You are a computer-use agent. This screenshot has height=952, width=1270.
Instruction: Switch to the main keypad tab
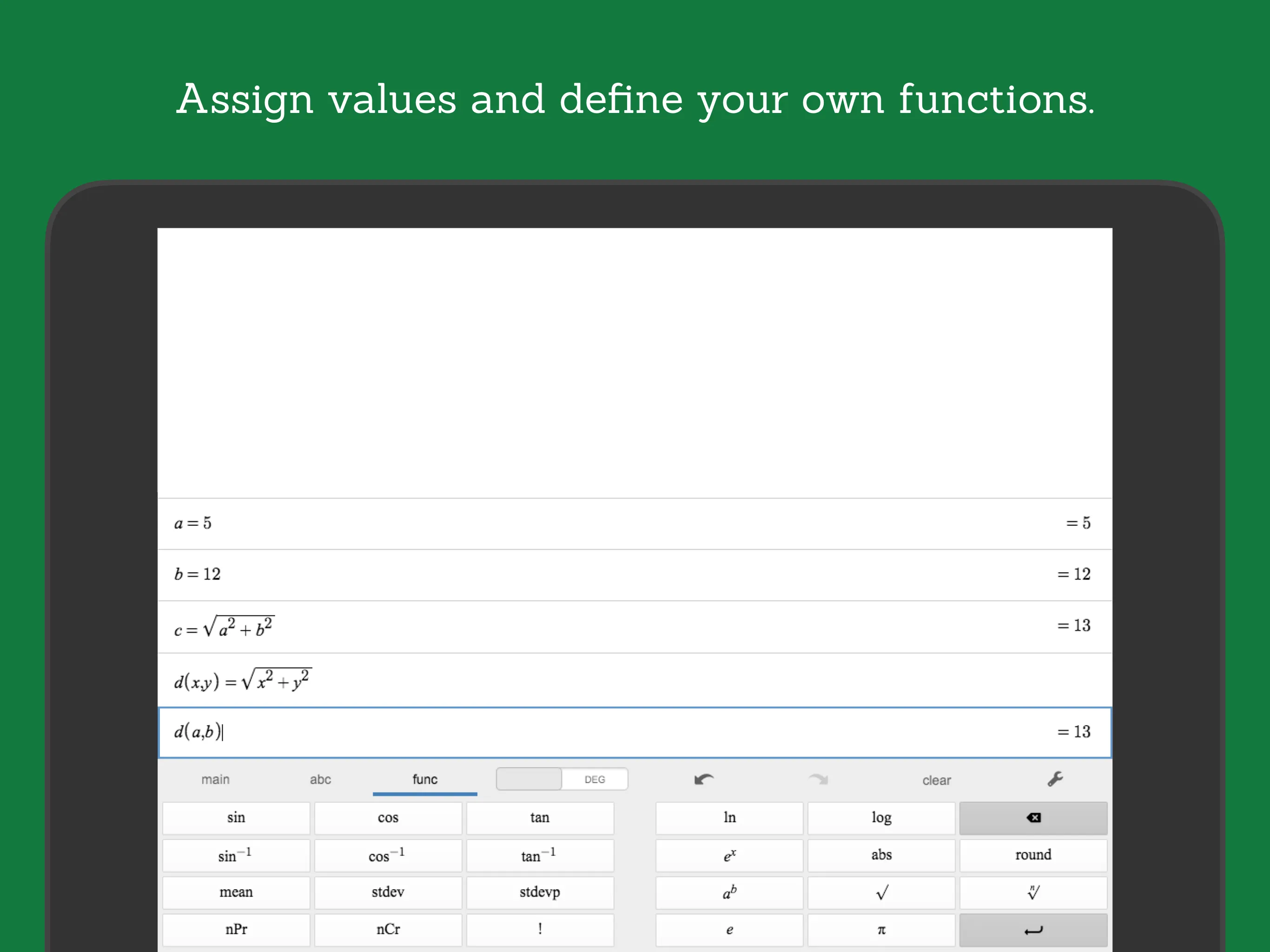click(215, 779)
